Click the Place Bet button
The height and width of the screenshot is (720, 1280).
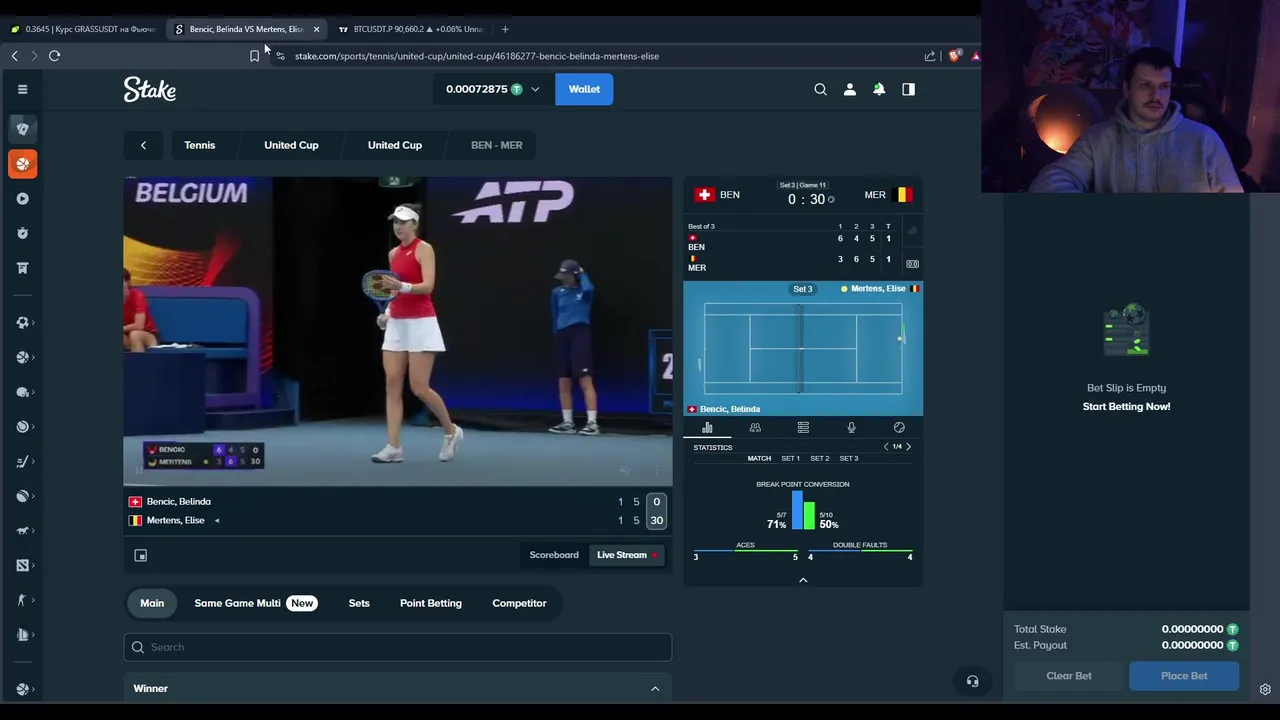(x=1184, y=676)
